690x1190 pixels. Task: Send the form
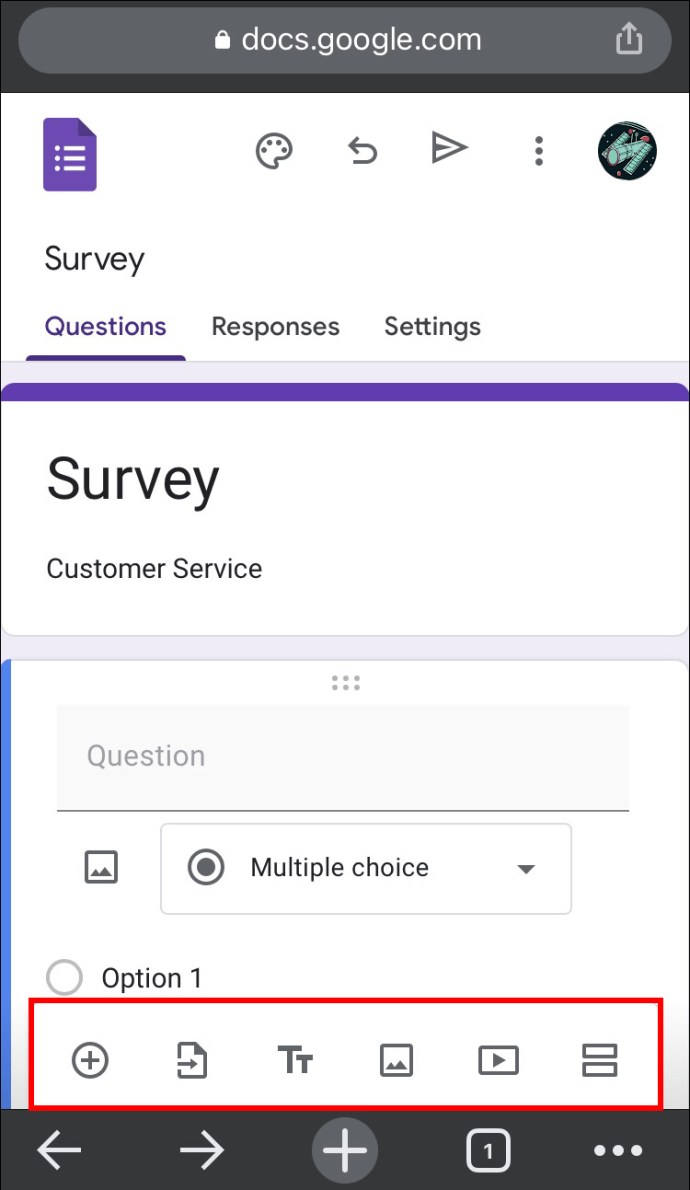[x=449, y=148]
